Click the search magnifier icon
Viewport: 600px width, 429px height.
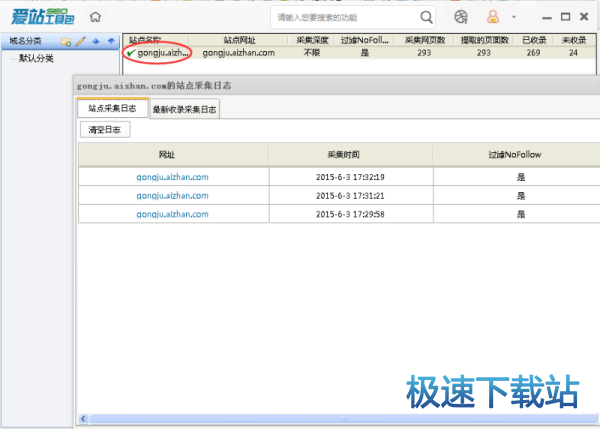426,17
